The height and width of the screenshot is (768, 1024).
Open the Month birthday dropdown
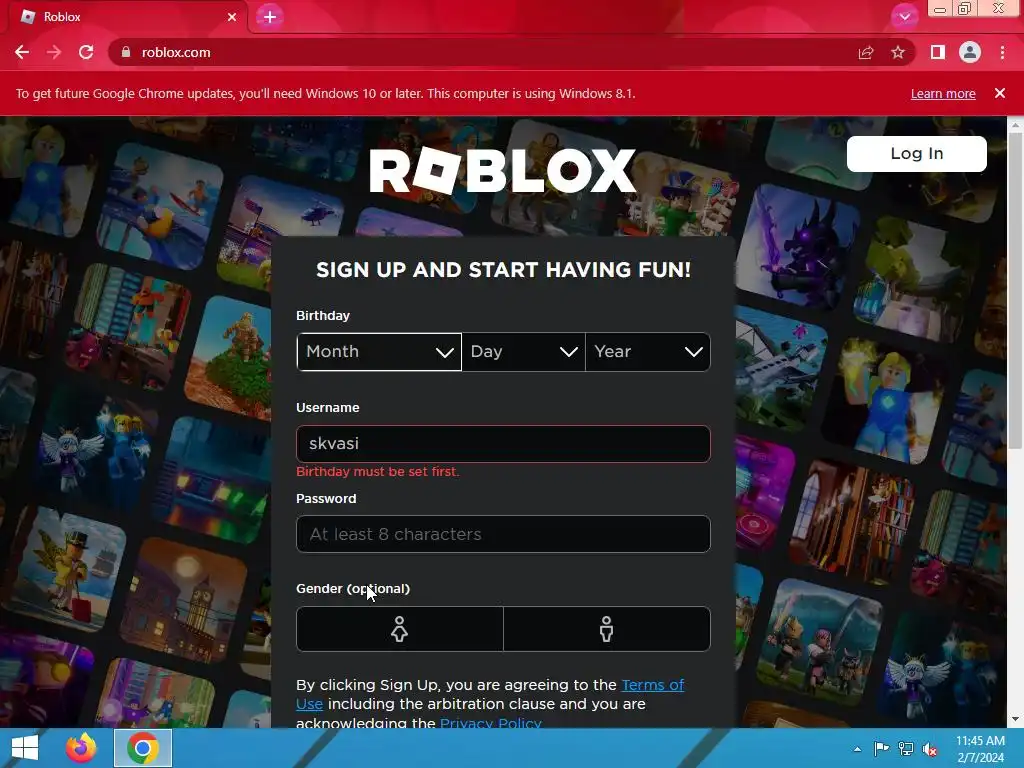pyautogui.click(x=379, y=352)
